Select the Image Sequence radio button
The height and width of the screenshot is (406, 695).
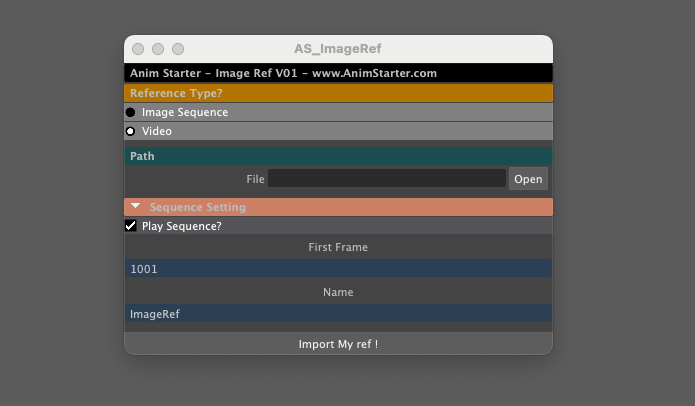point(131,112)
